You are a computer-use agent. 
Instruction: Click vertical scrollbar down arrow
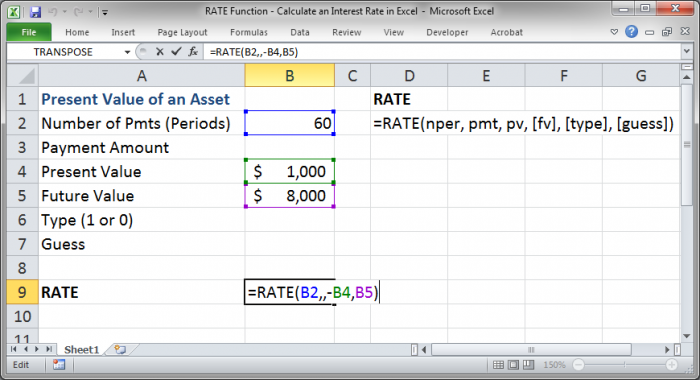[687, 336]
